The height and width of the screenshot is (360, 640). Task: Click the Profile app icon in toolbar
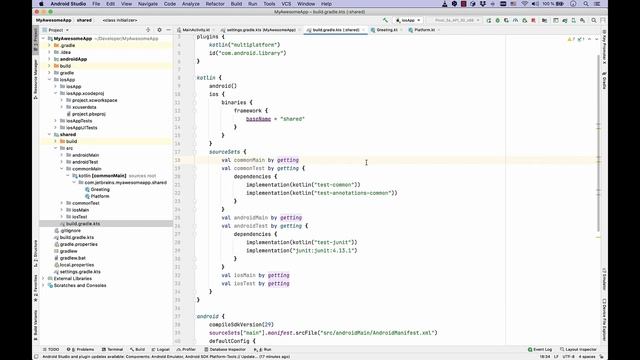pyautogui.click(x=516, y=20)
